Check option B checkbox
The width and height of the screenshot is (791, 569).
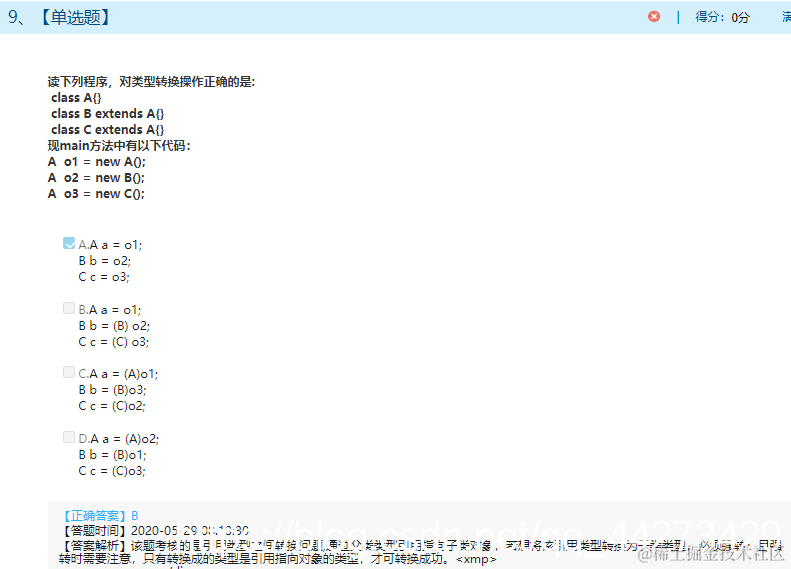[69, 308]
